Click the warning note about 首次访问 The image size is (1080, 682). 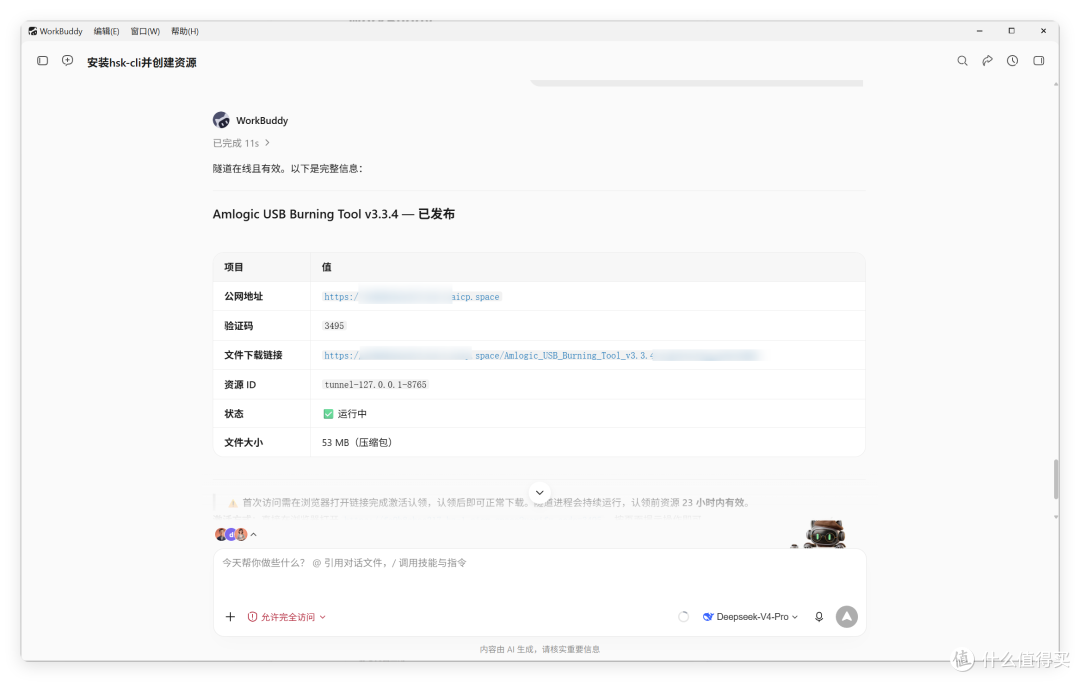(x=489, y=502)
